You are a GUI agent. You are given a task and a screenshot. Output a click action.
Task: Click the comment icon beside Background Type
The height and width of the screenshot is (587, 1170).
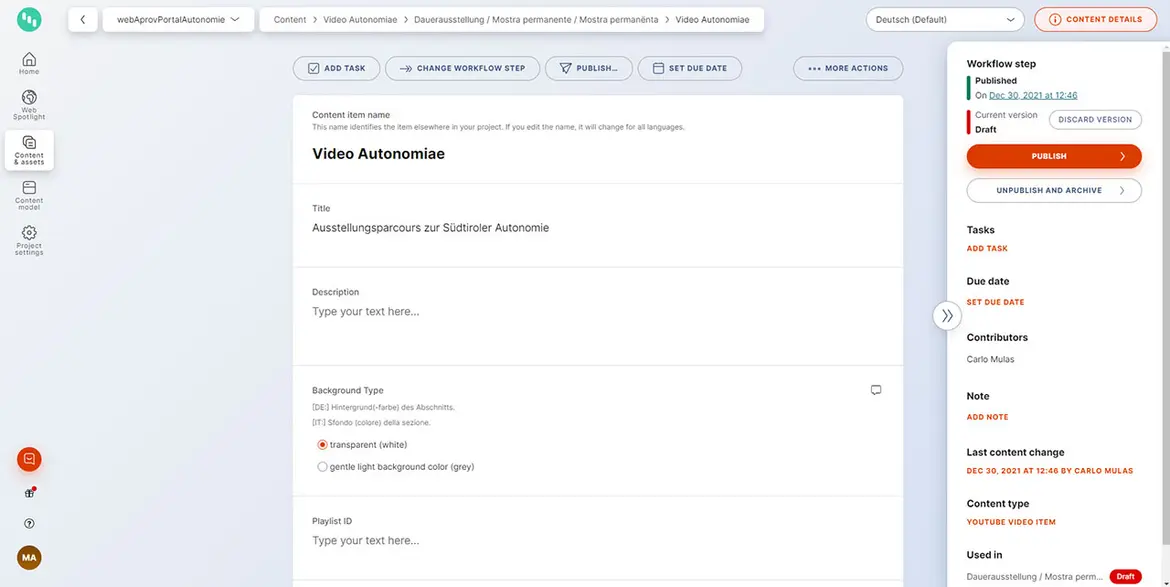click(876, 390)
